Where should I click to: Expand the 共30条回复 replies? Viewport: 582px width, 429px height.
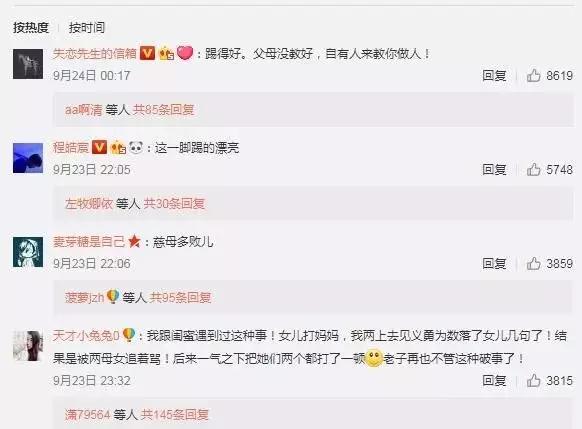[x=174, y=204]
